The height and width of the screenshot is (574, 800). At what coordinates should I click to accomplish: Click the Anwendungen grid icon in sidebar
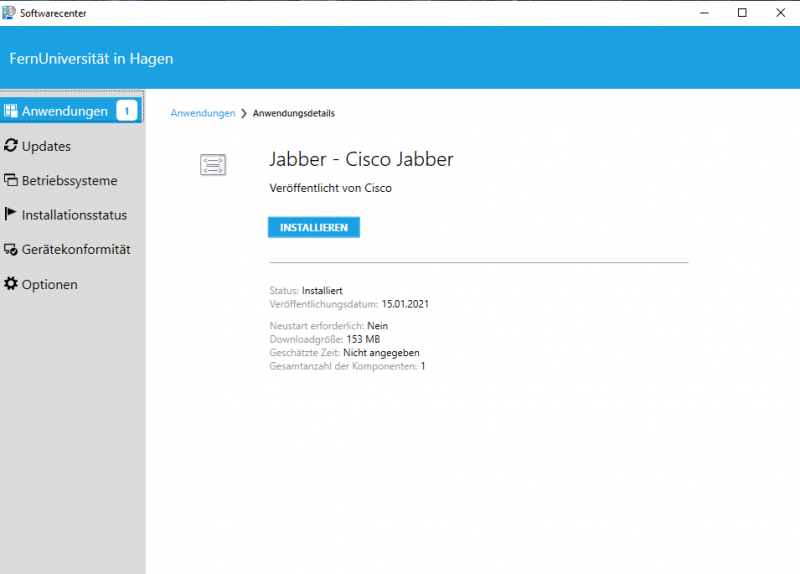point(11,111)
